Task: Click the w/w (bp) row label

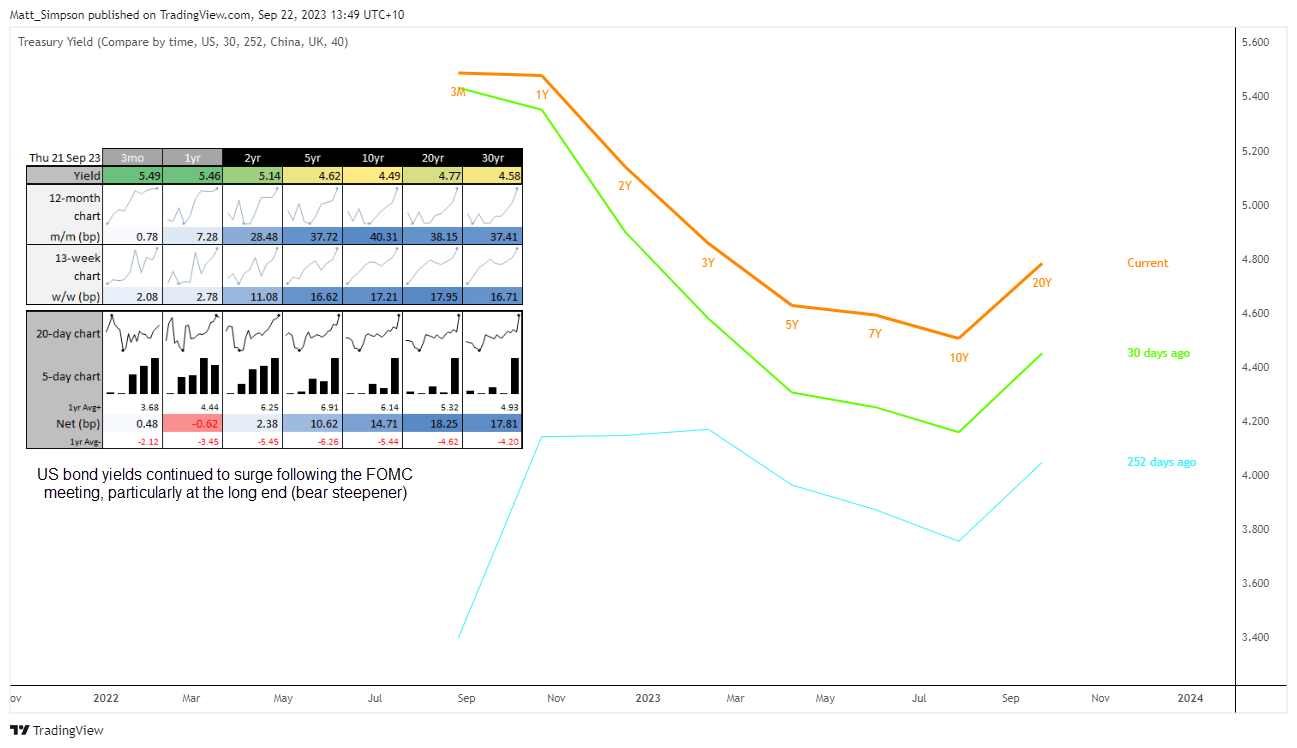Action: (64, 297)
